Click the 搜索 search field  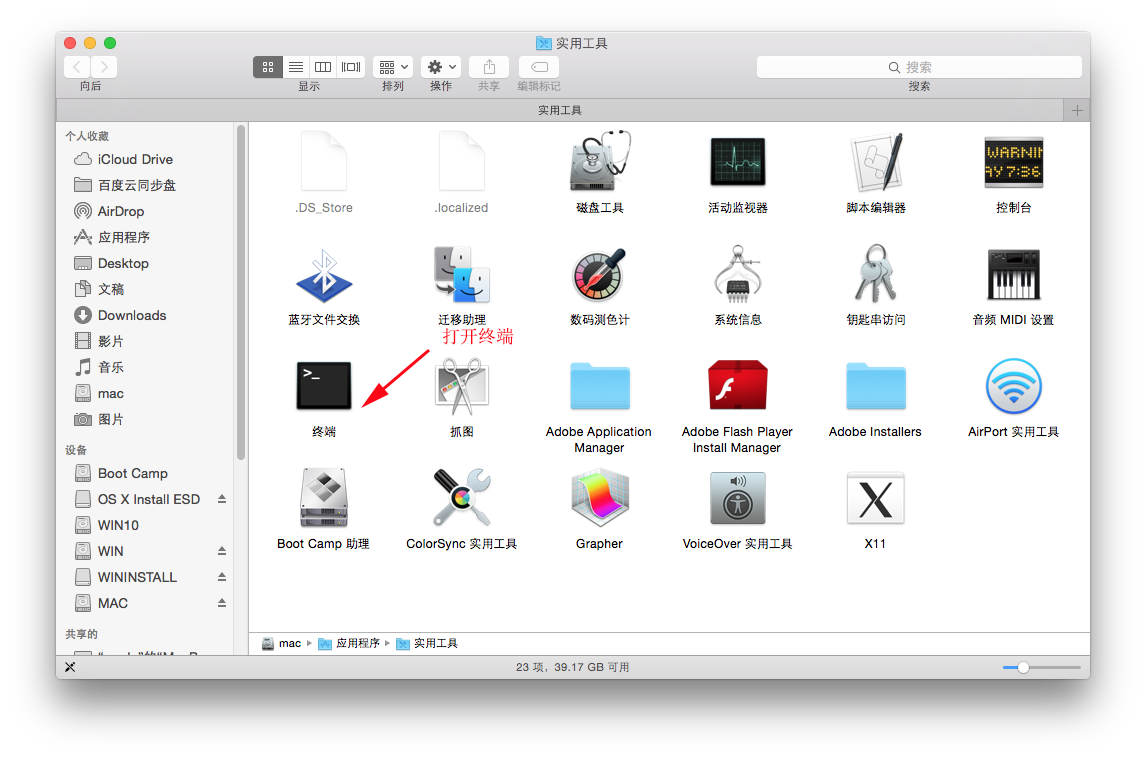tap(919, 67)
